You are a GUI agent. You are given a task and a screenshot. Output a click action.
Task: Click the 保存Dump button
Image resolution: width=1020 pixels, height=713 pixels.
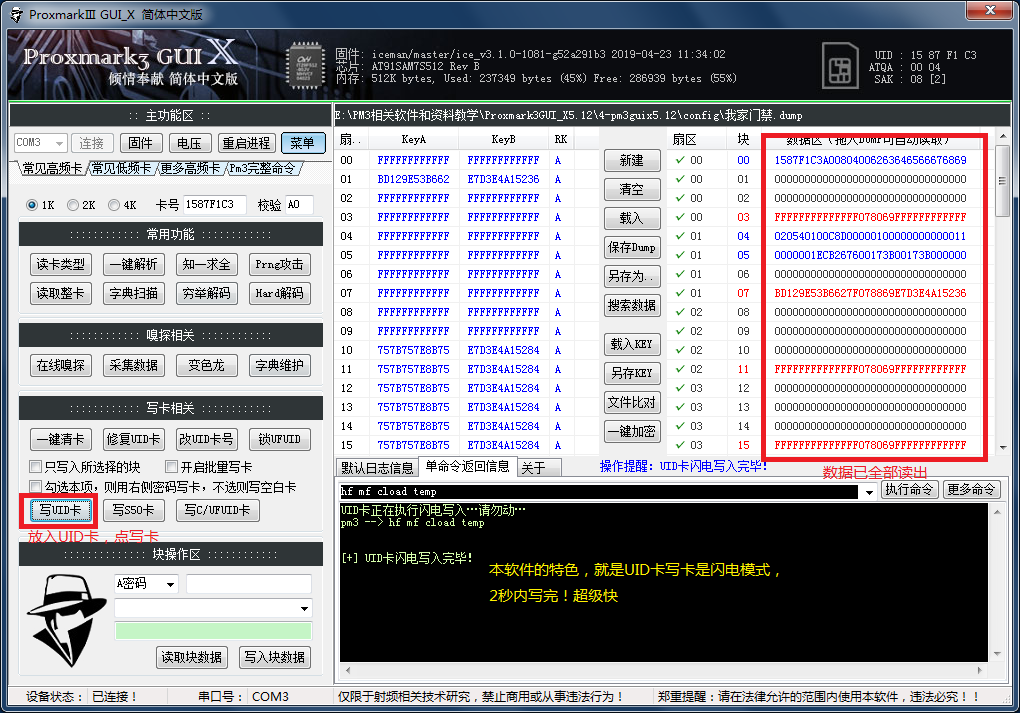632,247
